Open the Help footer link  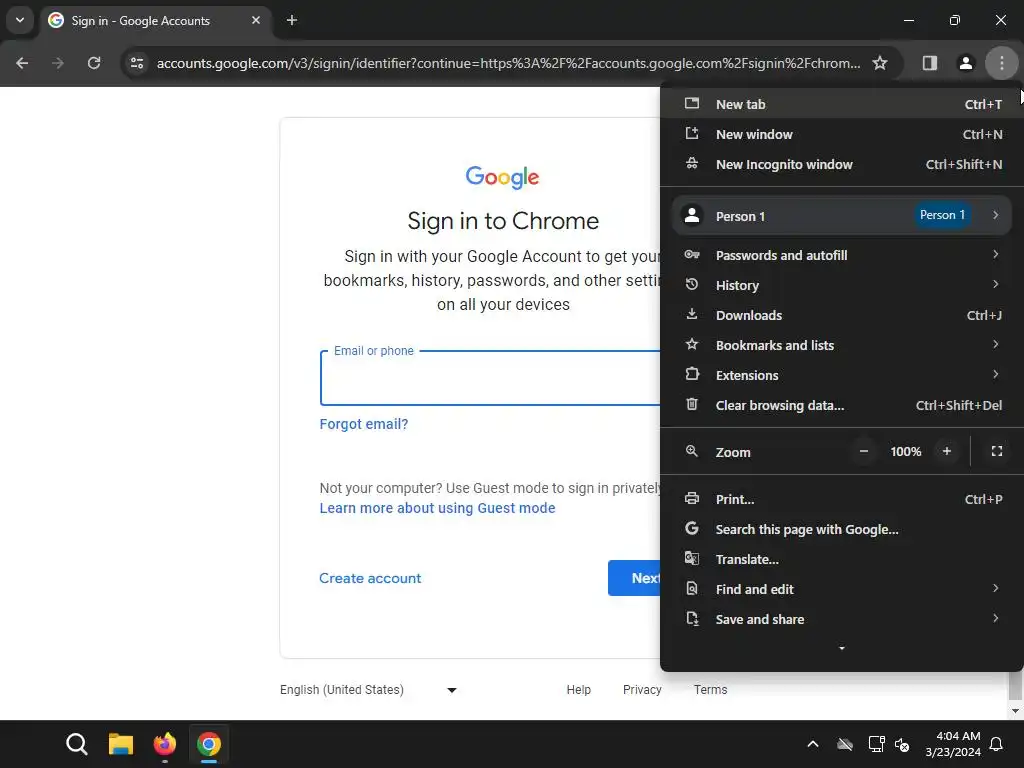(x=579, y=690)
